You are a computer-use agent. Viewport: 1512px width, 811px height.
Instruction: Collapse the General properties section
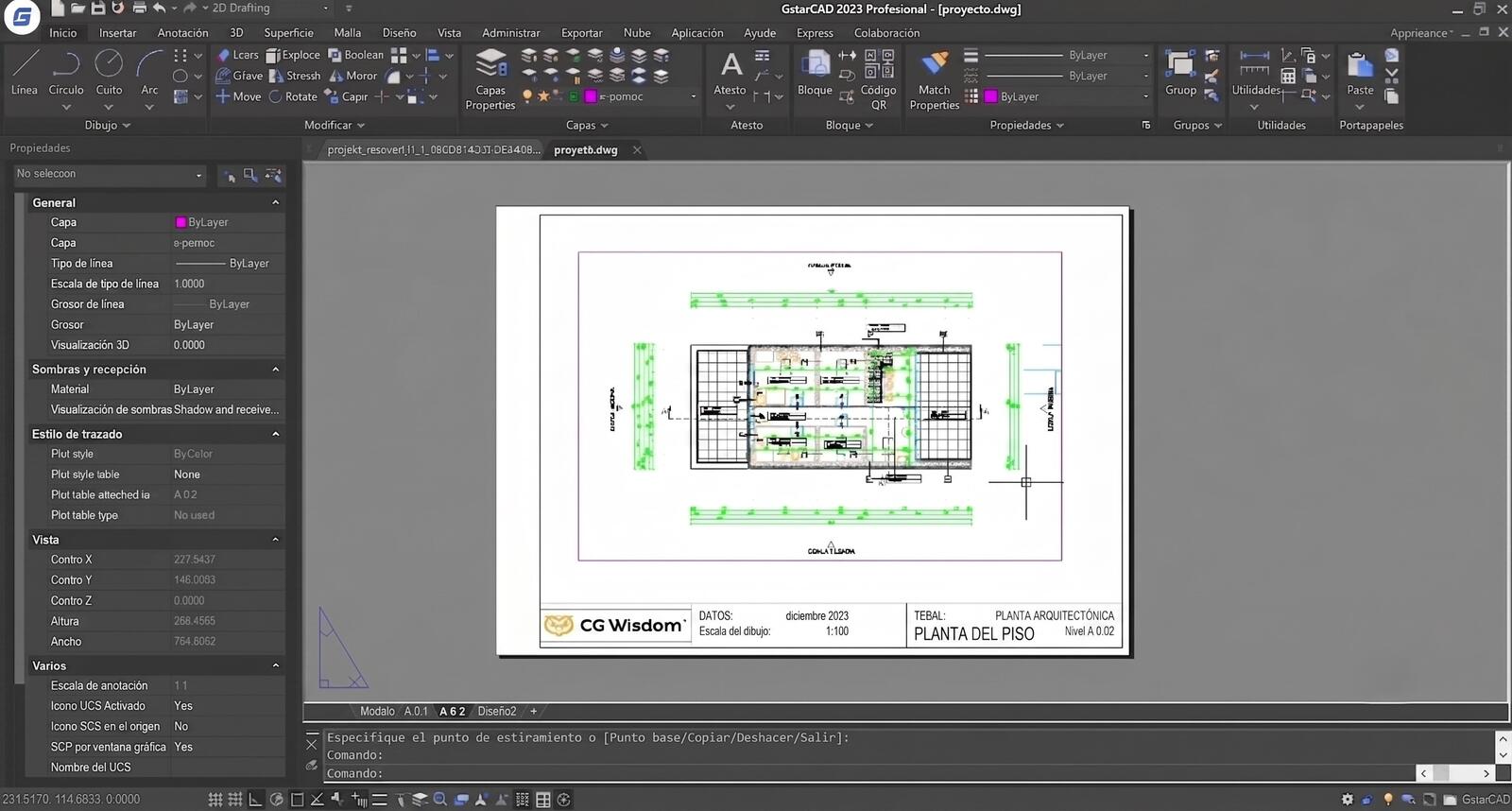coord(276,202)
